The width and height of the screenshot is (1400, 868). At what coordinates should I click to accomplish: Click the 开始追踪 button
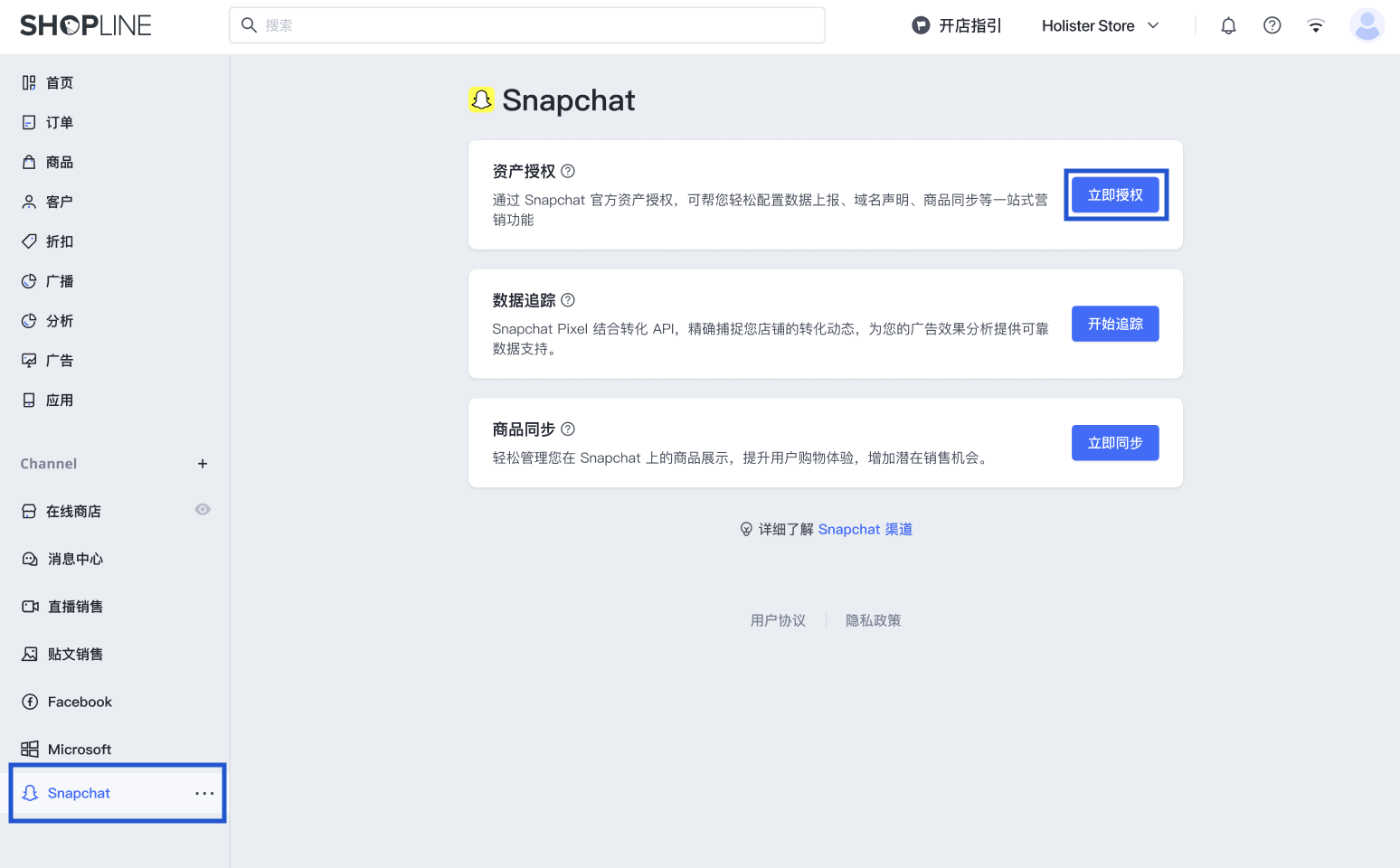[x=1115, y=324]
